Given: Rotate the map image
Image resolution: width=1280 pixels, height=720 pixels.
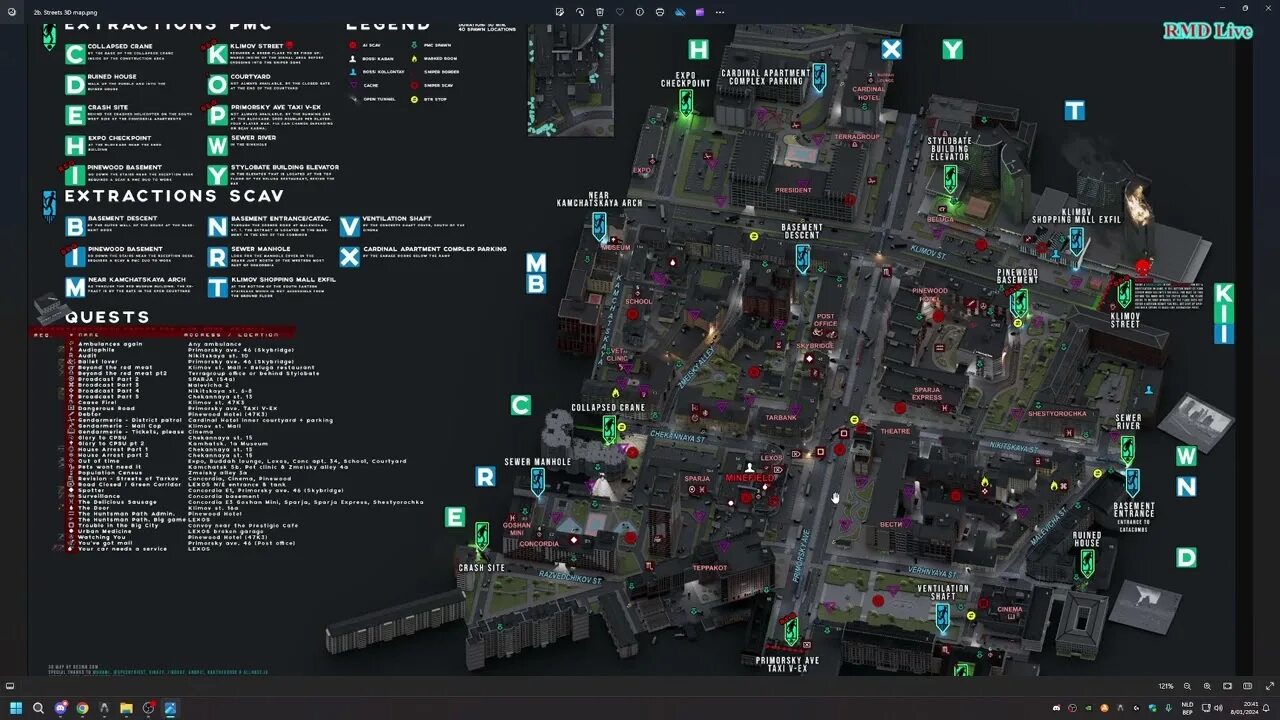Looking at the screenshot, I should (580, 12).
